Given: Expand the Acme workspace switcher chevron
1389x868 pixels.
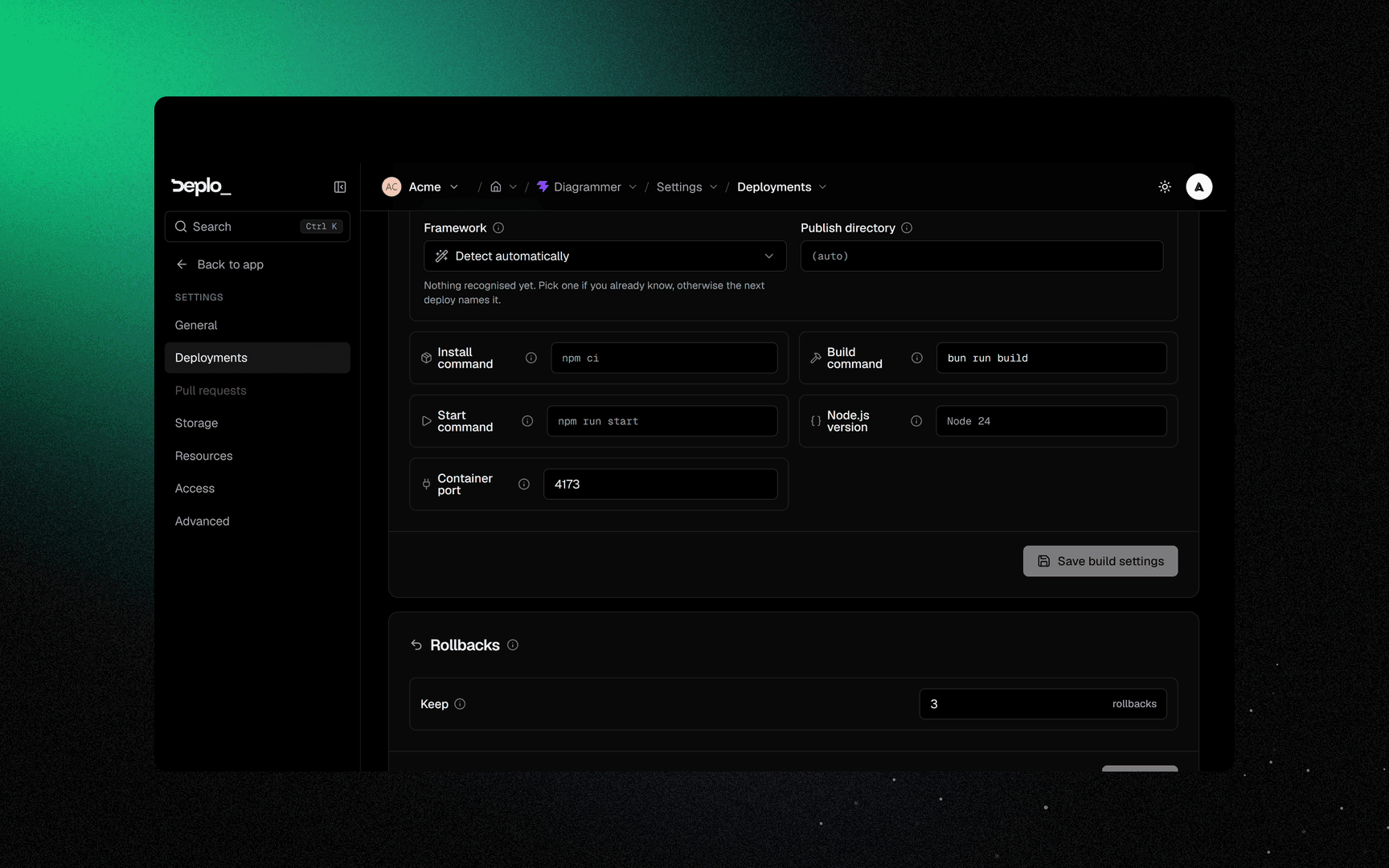Looking at the screenshot, I should (454, 186).
